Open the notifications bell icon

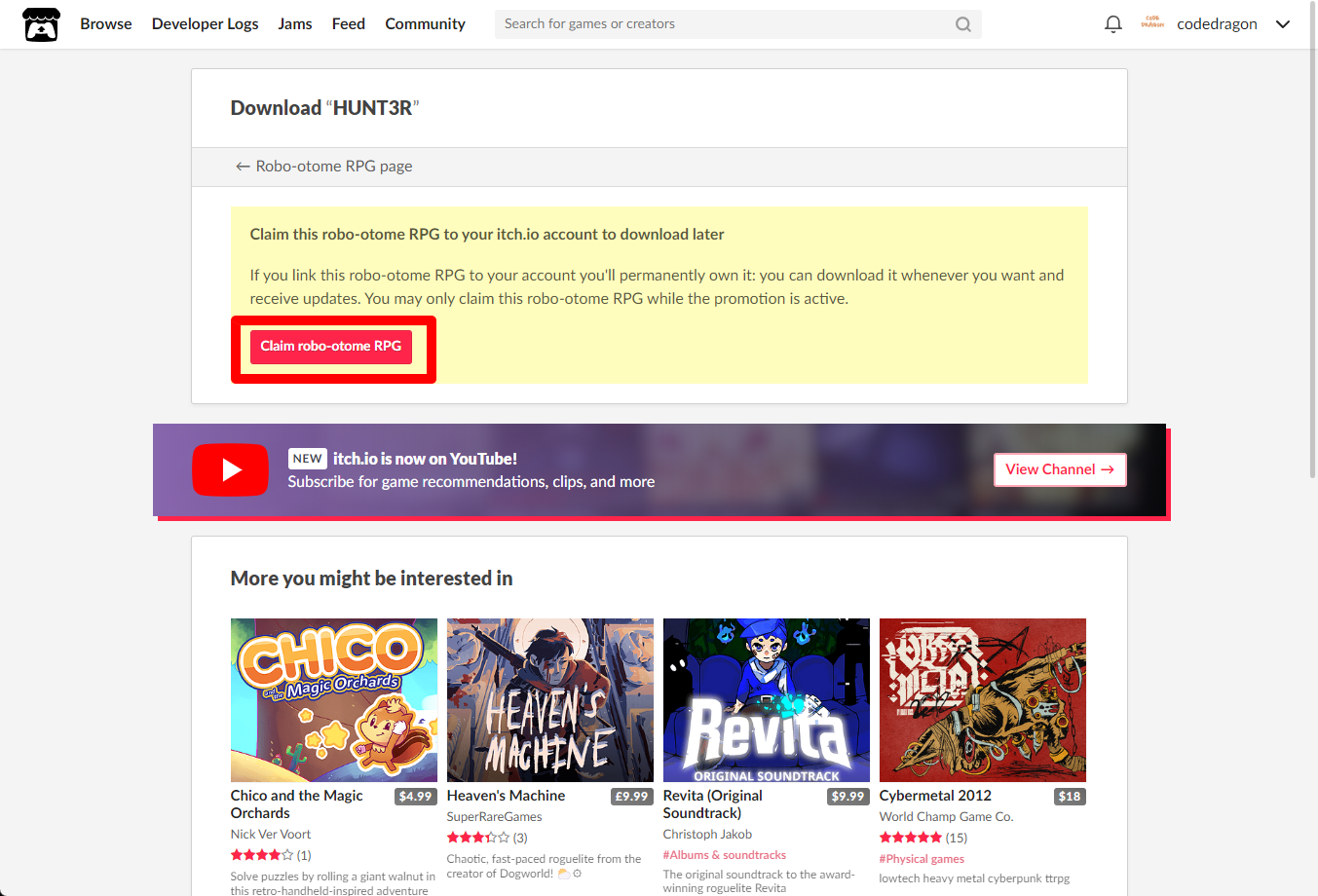click(1113, 24)
